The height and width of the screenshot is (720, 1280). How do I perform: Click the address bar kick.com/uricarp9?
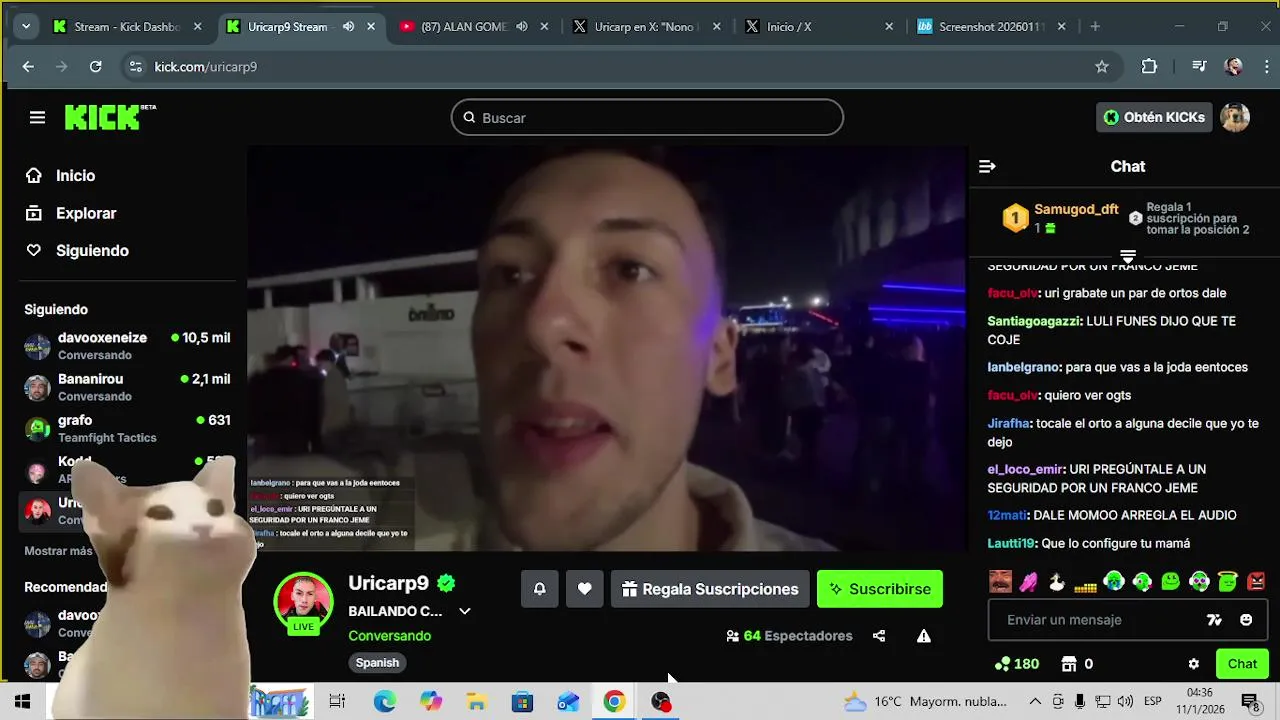206,66
